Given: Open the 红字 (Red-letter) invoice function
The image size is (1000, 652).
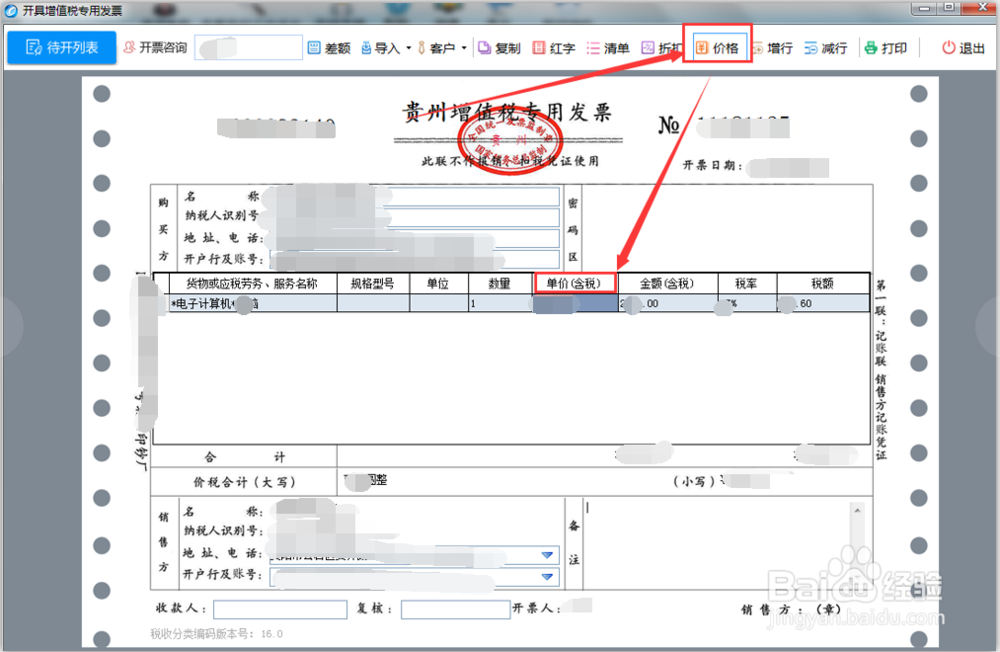Looking at the screenshot, I should coord(555,46).
